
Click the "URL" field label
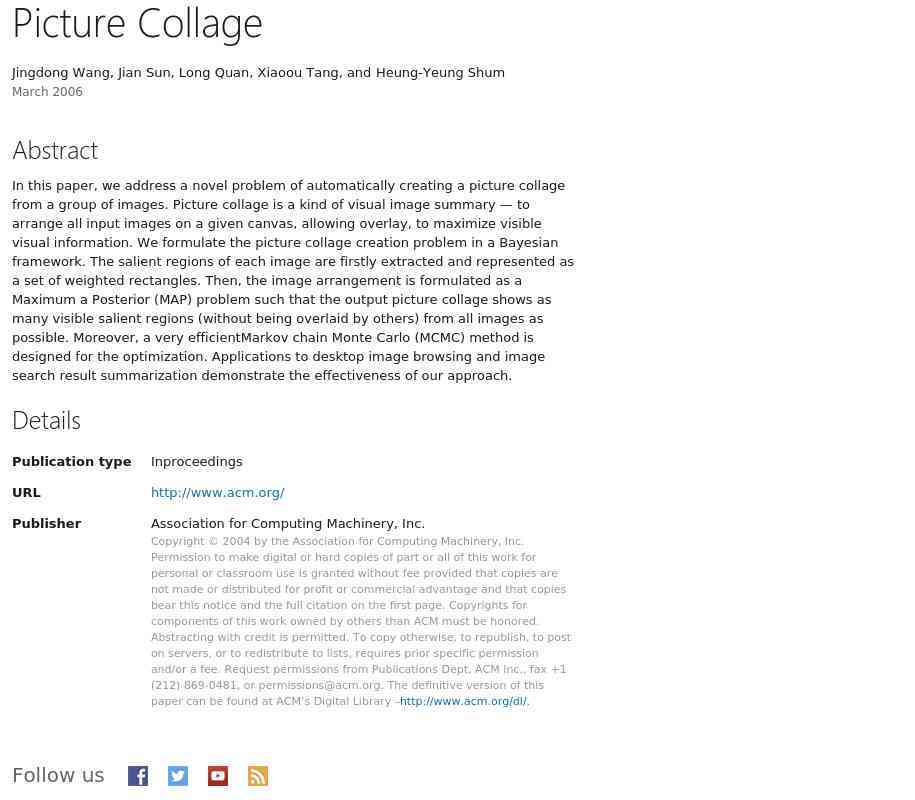click(26, 493)
